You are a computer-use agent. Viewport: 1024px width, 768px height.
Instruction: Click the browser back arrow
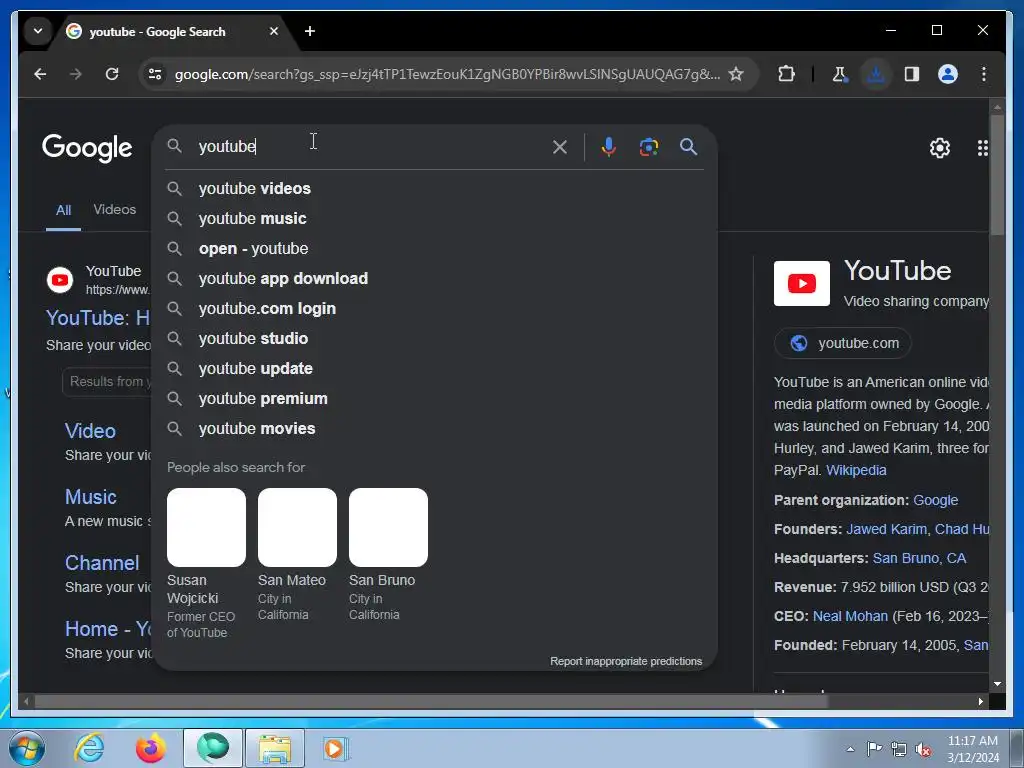pos(40,74)
